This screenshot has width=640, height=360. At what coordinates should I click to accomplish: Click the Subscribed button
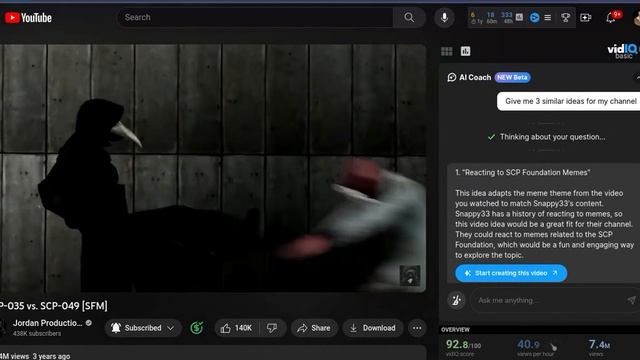point(142,328)
